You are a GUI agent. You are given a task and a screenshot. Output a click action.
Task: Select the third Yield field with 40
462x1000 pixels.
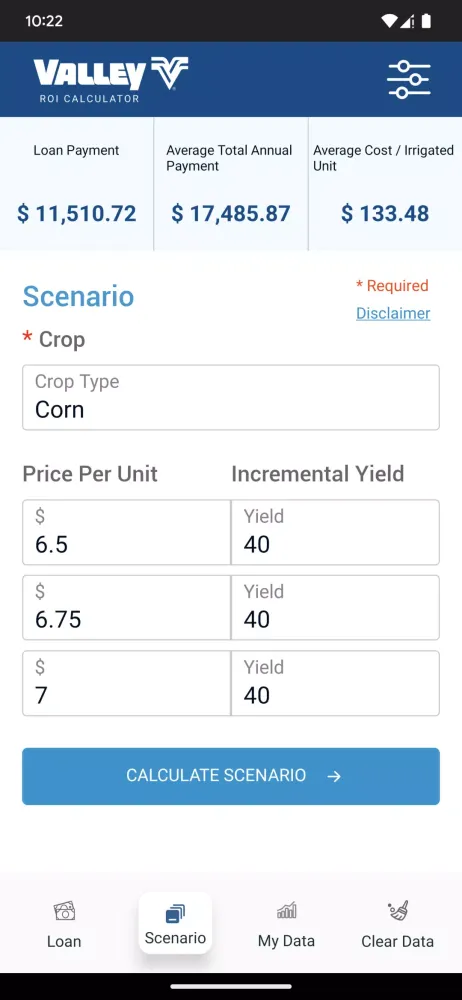[x=335, y=683]
